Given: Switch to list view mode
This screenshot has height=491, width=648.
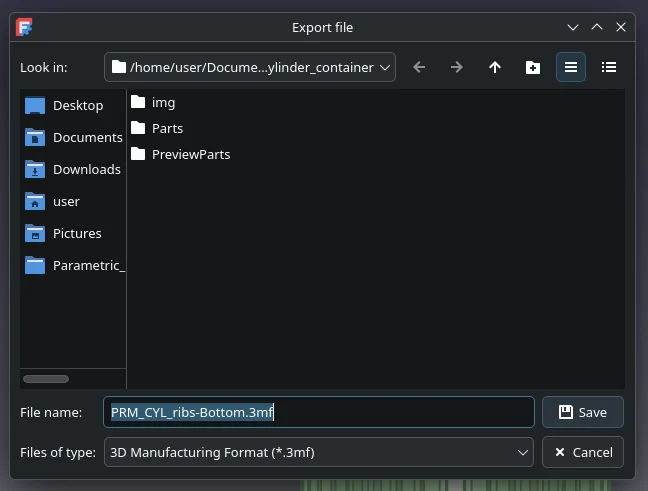Looking at the screenshot, I should click(571, 67).
